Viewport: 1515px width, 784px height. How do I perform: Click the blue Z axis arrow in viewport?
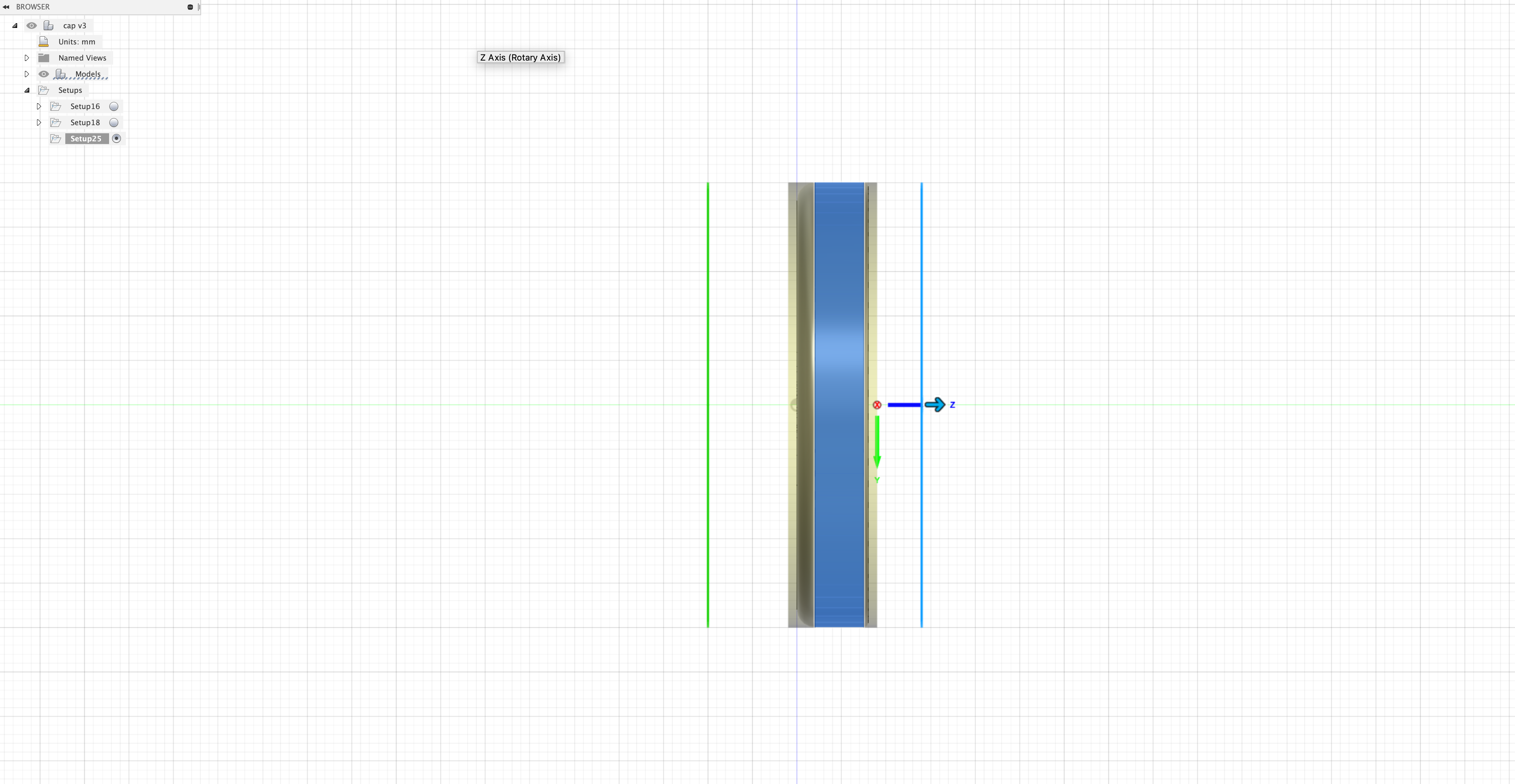pyautogui.click(x=935, y=404)
